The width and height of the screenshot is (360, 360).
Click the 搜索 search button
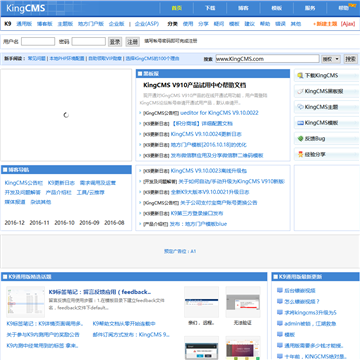(350, 59)
